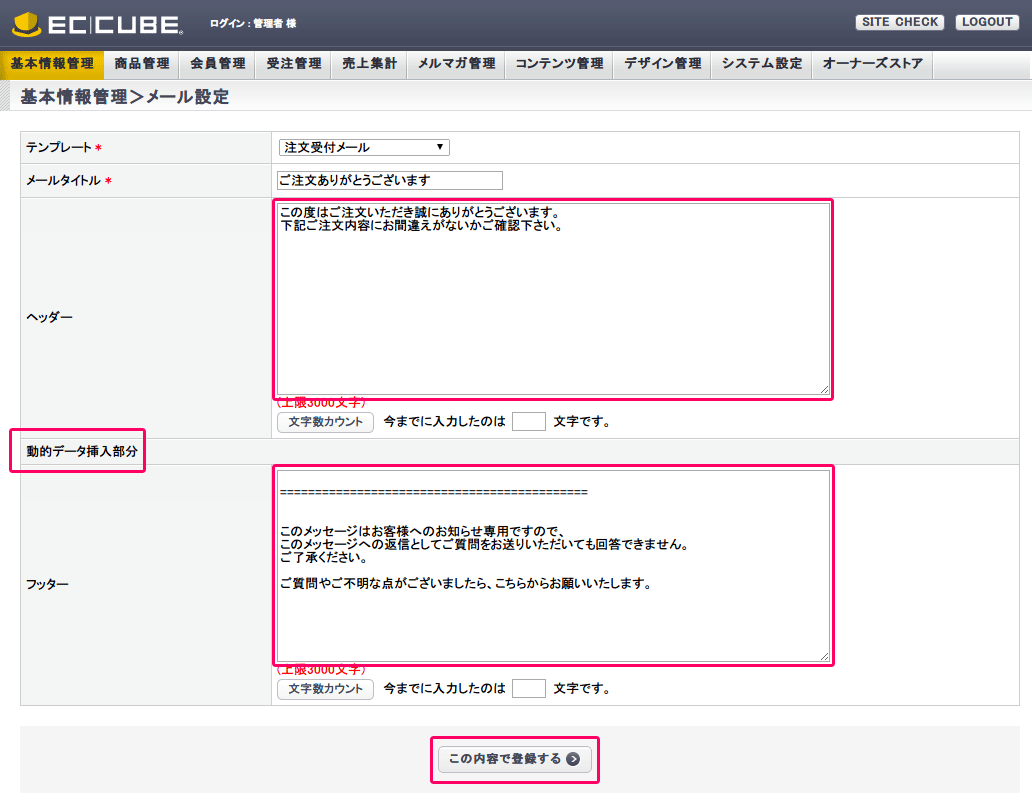The width and height of the screenshot is (1032, 810).
Task: Open the コンテンツ管理 tab
Action: pyautogui.click(x=559, y=64)
